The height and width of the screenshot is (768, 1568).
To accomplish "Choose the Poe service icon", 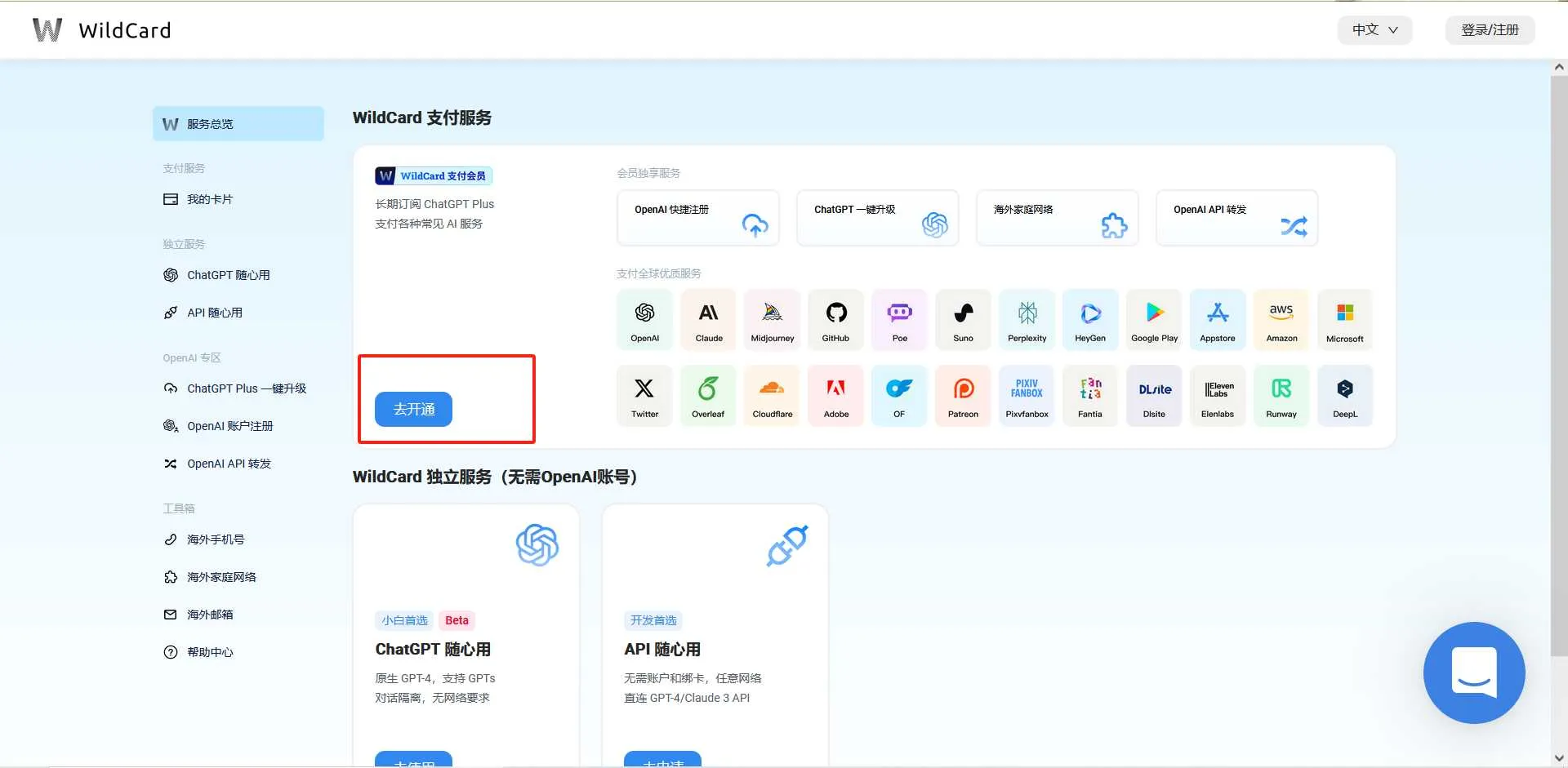I will [x=899, y=320].
